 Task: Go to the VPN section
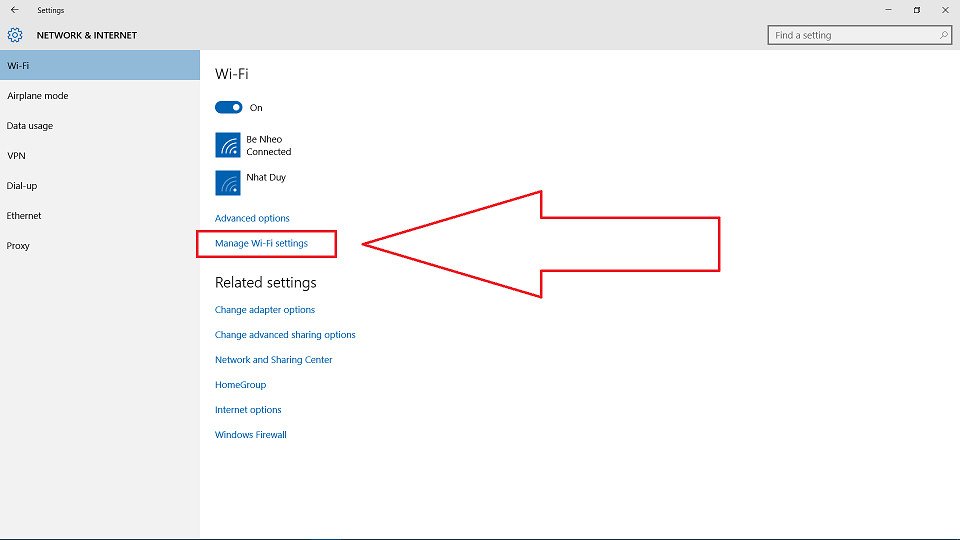100,156
